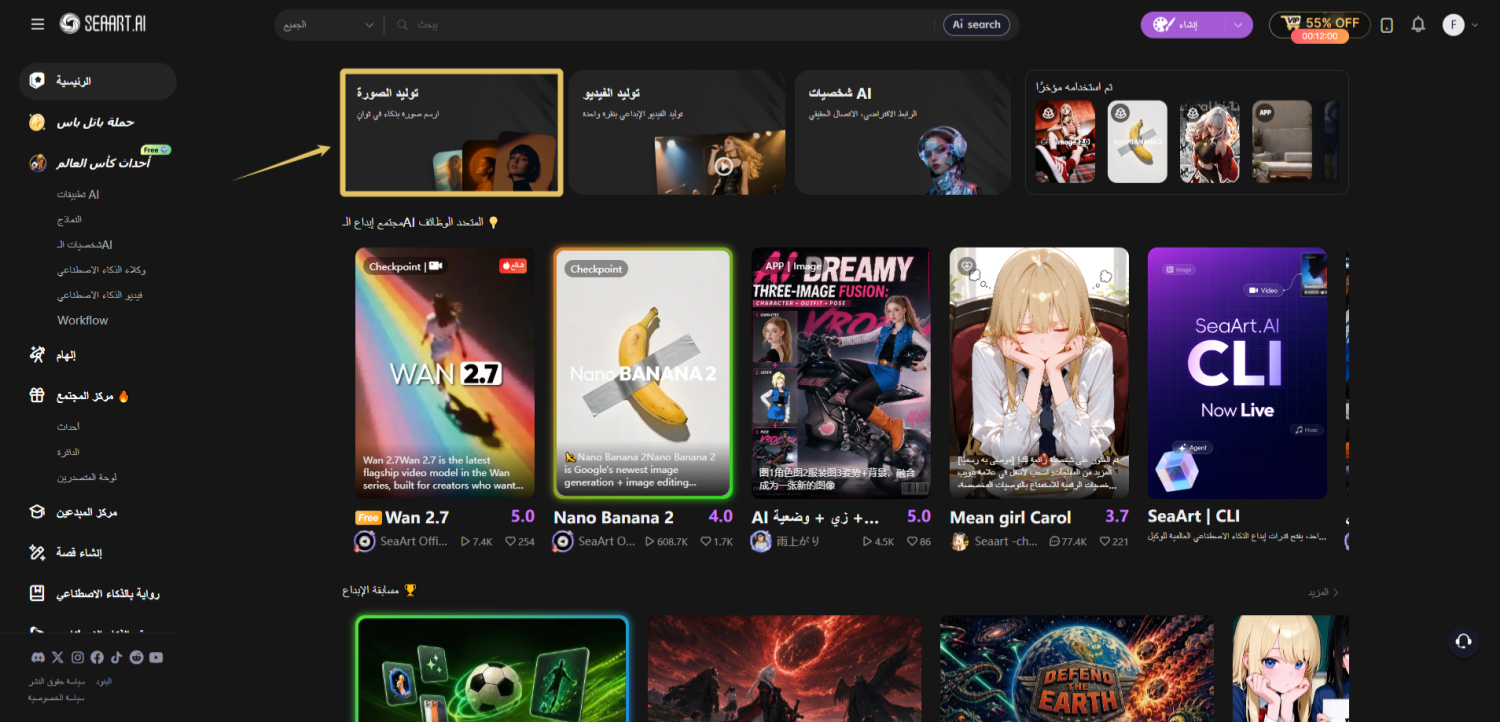Open the تطبيقات AI sidebar subitem
This screenshot has width=1500, height=722.
tap(78, 194)
